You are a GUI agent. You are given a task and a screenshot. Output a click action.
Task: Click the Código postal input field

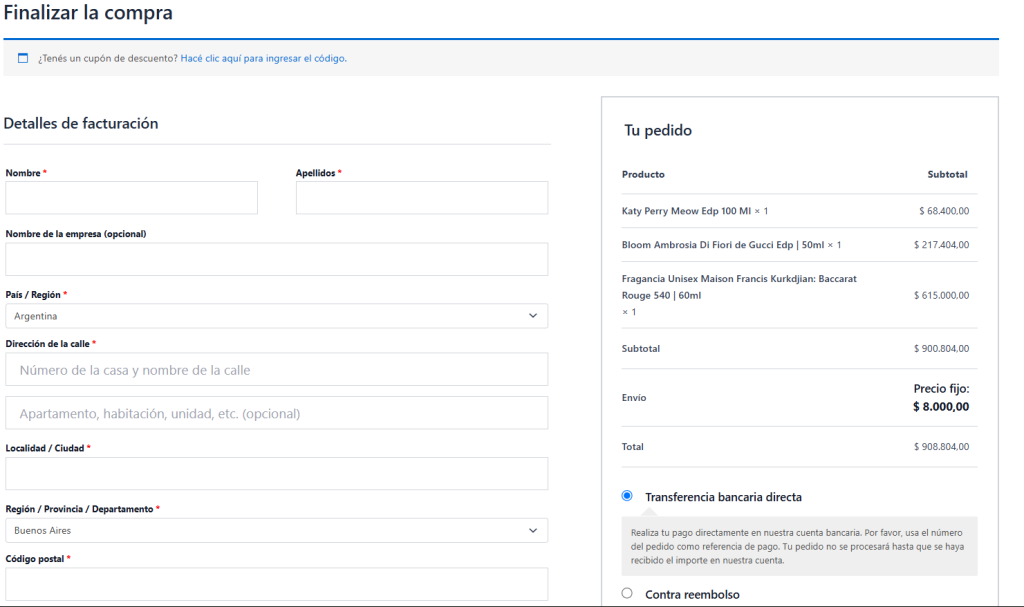(276, 584)
